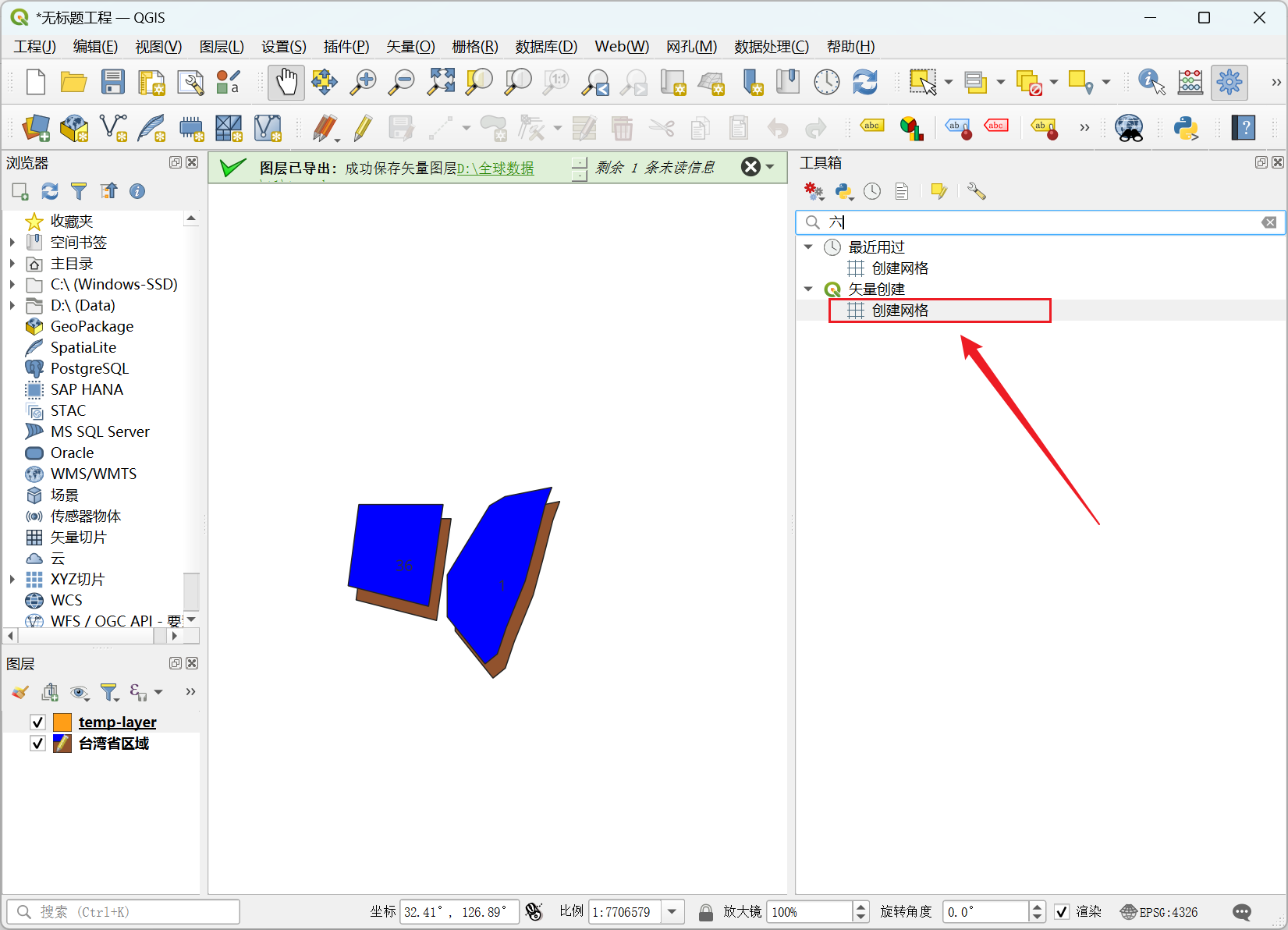Click the toolbox search input field

click(x=1041, y=222)
